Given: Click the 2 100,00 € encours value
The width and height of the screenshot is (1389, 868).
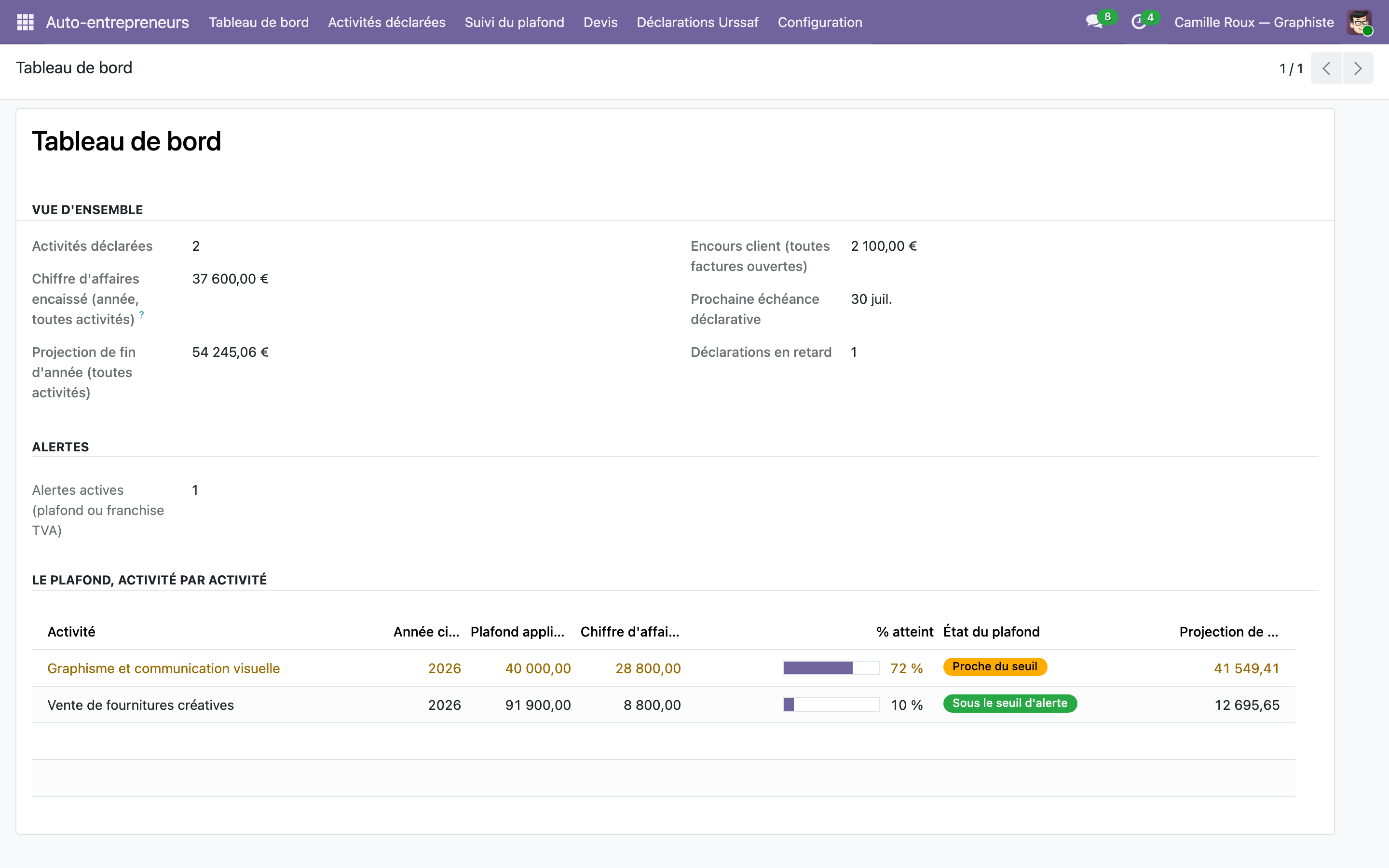Looking at the screenshot, I should [884, 246].
